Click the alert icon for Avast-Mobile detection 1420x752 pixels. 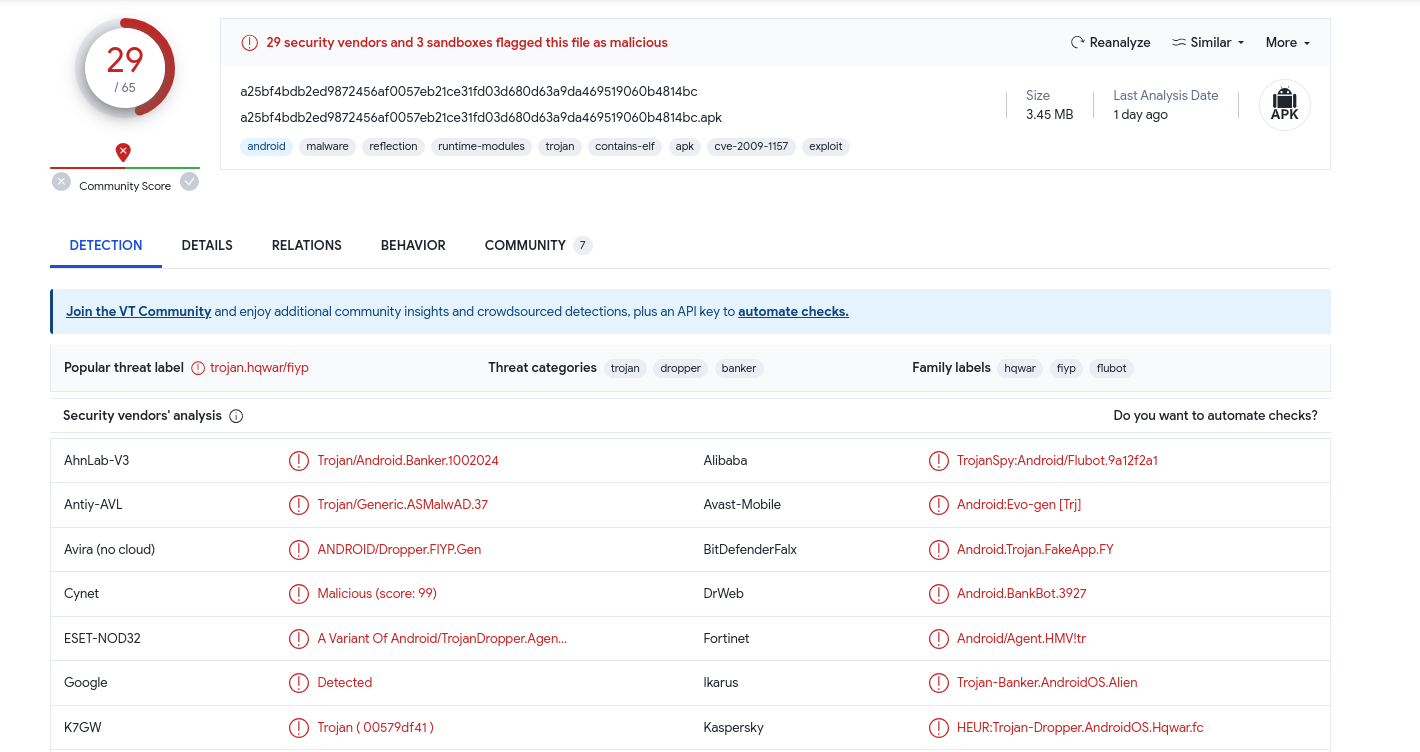tap(938, 505)
